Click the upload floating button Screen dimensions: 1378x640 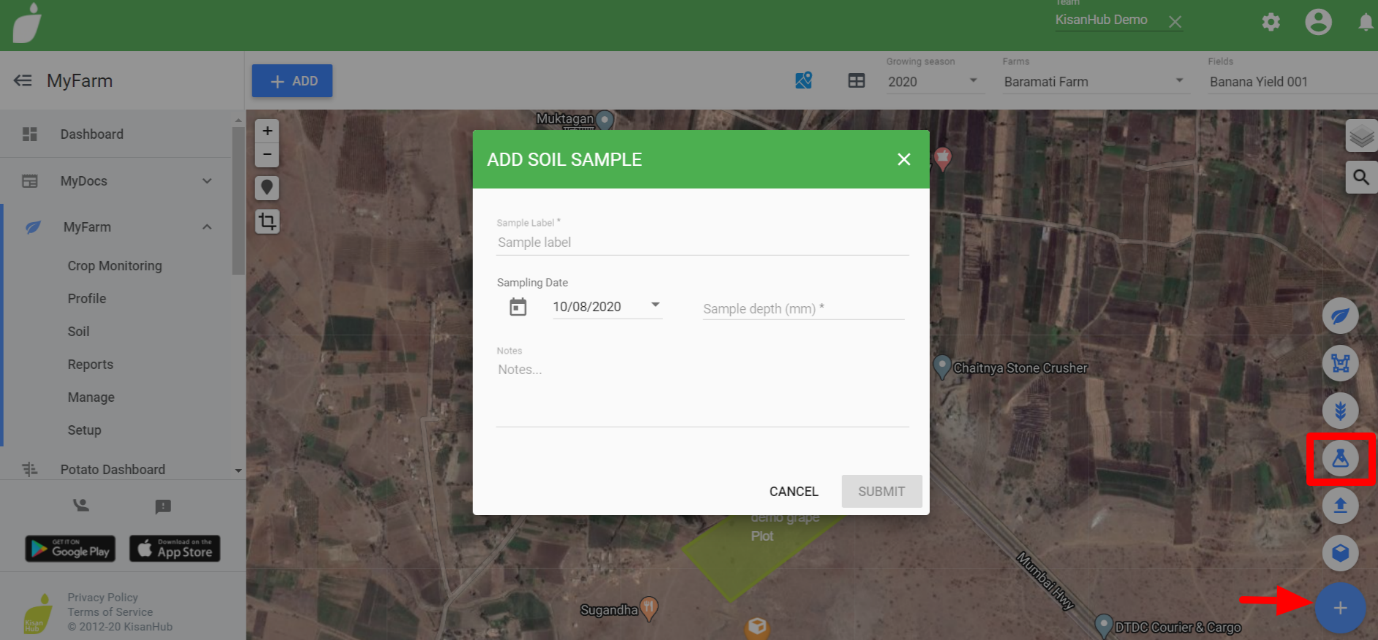(x=1340, y=505)
